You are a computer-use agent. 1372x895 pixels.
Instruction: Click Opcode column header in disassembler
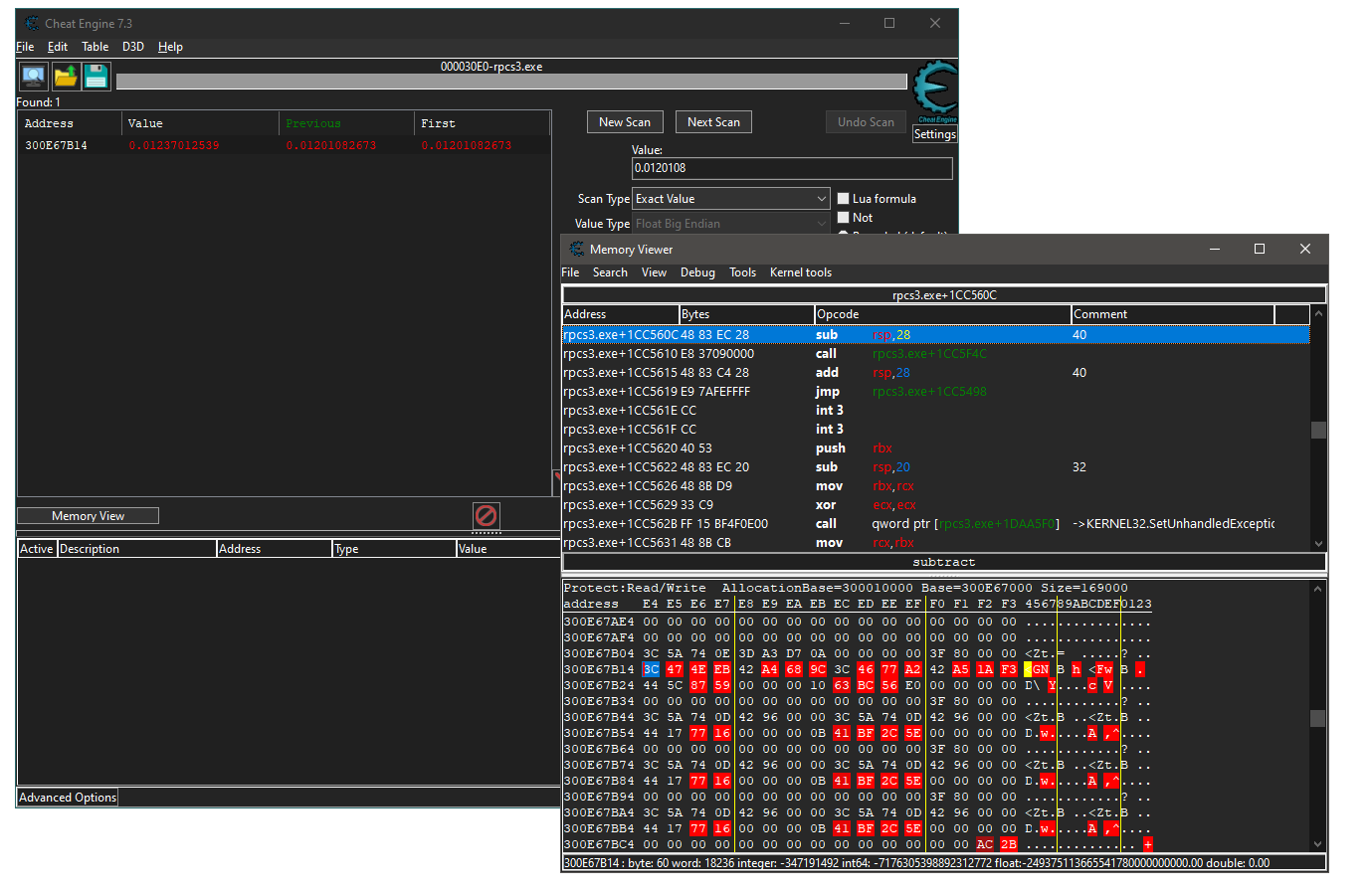[x=942, y=314]
